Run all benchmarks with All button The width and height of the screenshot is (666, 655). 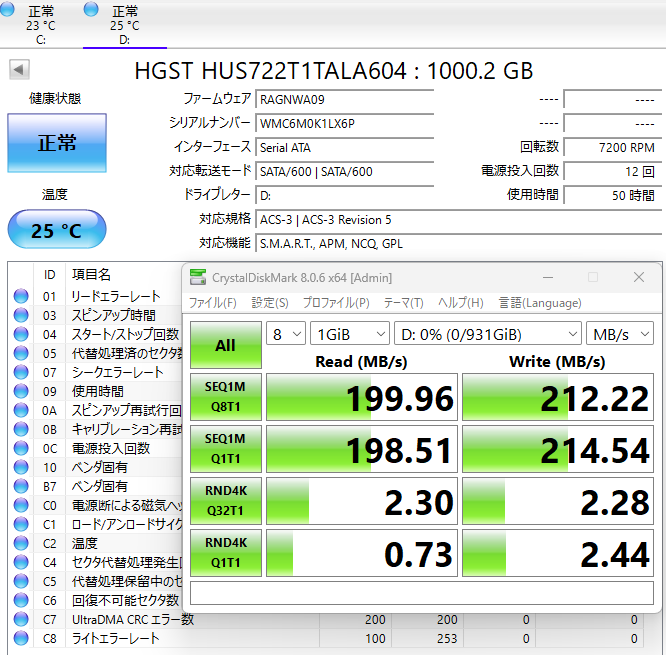(x=226, y=345)
